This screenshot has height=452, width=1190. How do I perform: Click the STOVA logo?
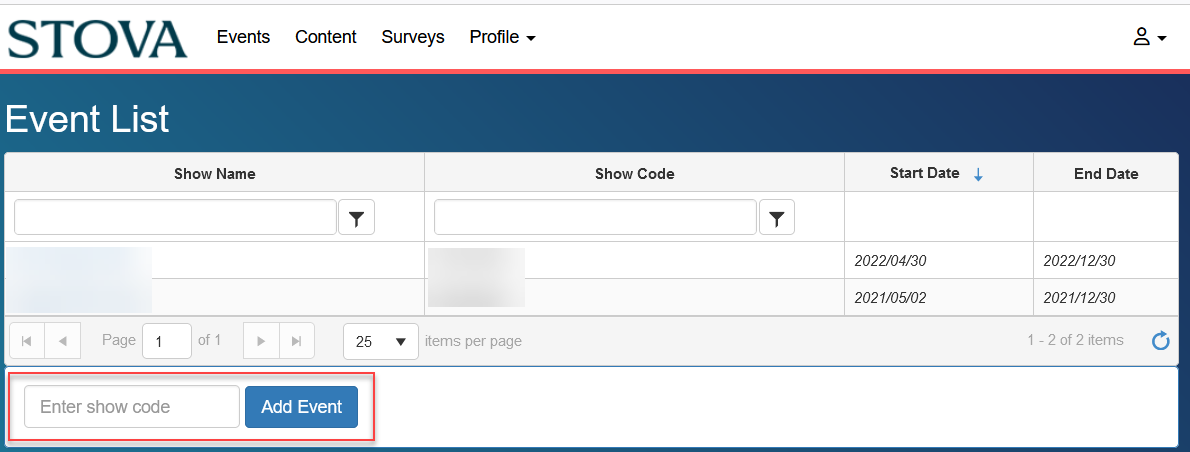[x=97, y=39]
